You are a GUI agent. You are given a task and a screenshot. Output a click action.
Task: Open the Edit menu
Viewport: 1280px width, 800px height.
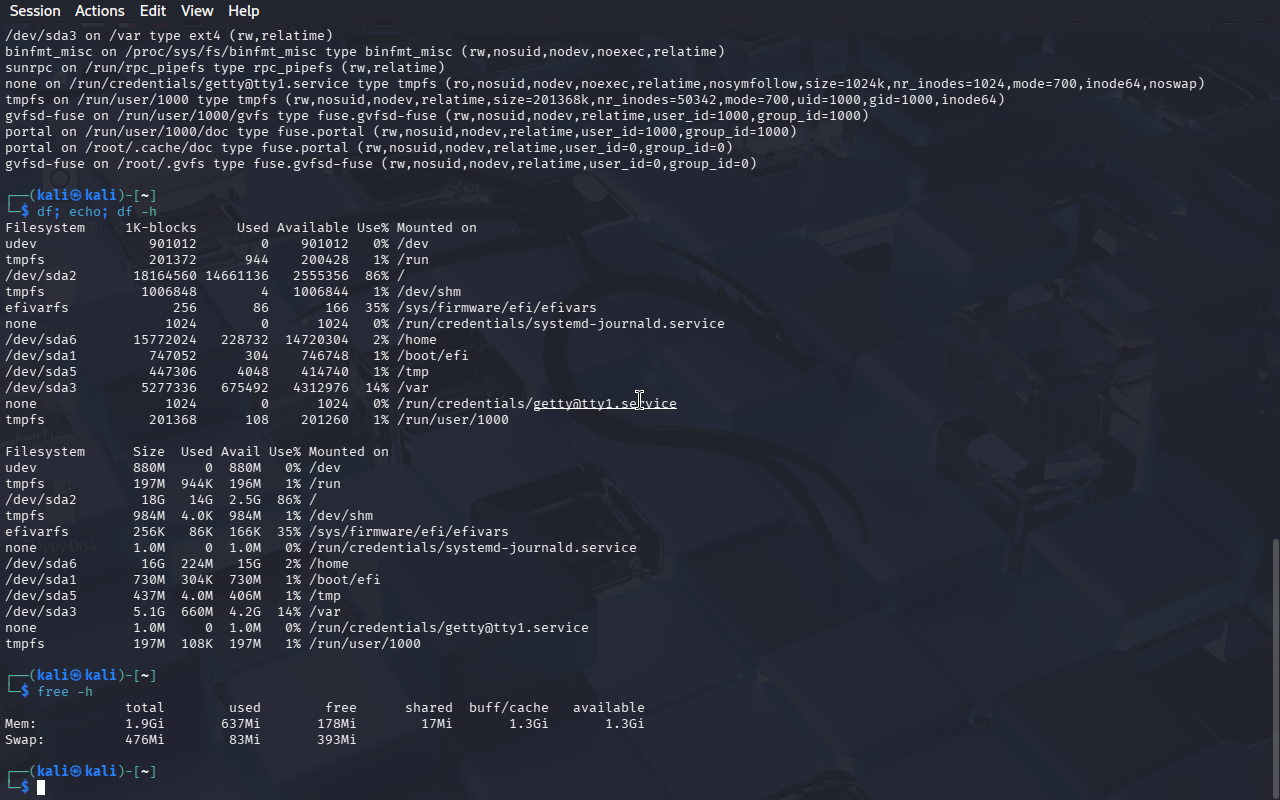click(x=153, y=11)
